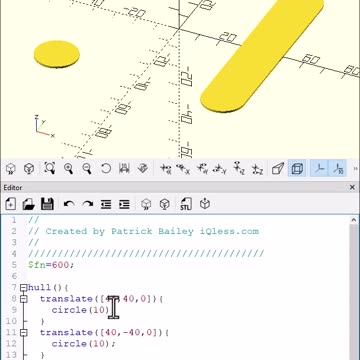Image resolution: width=360 pixels, height=360 pixels.
Task: Click the 3D print cube icon in the editor toolbar
Action: (205, 204)
